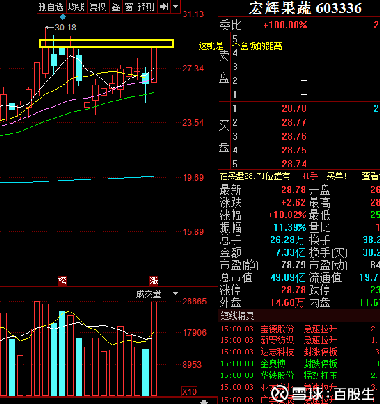Click the red marker tag left of 涨
This screenshot has width=380, height=404.
pos(62,281)
